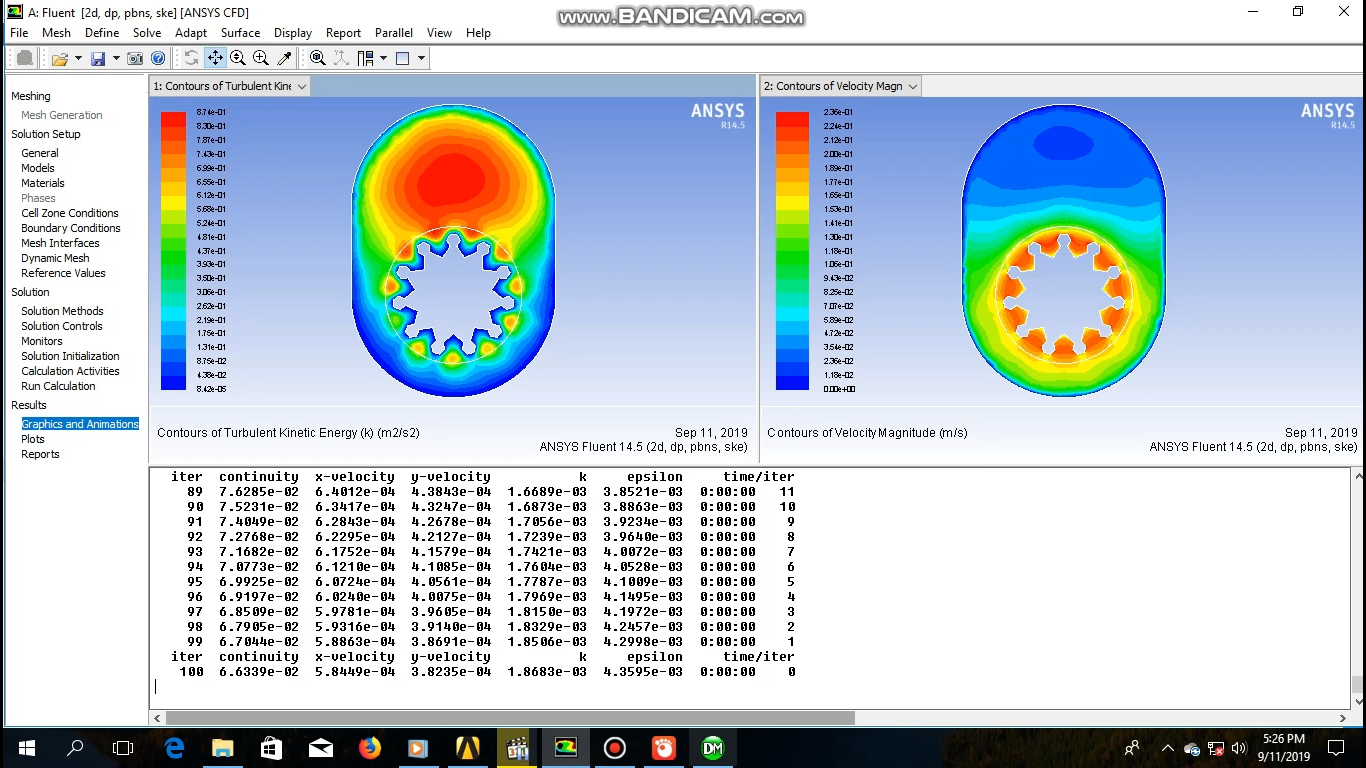
Task: Open the Parallel menu
Action: pos(393,32)
